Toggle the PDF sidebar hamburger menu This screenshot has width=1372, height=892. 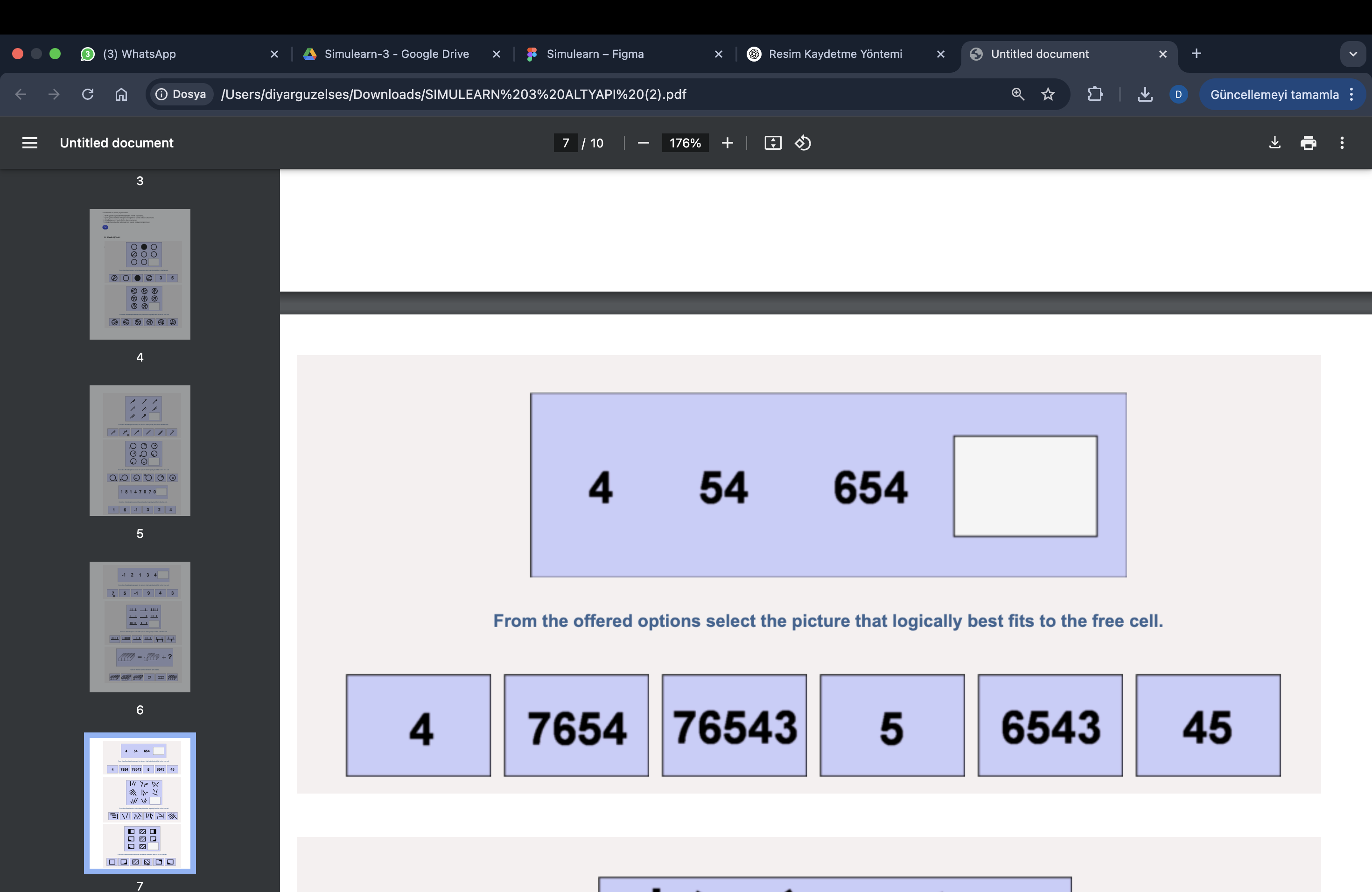pyautogui.click(x=29, y=143)
